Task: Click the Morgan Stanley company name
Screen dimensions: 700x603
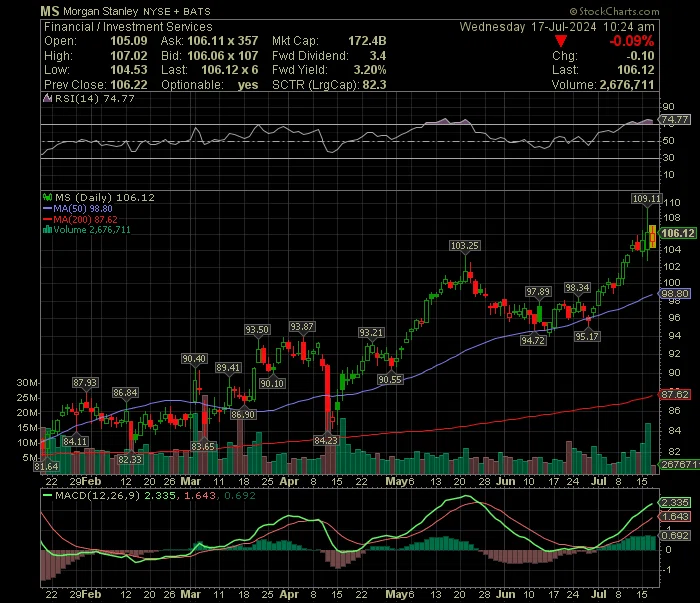Action: coord(100,12)
